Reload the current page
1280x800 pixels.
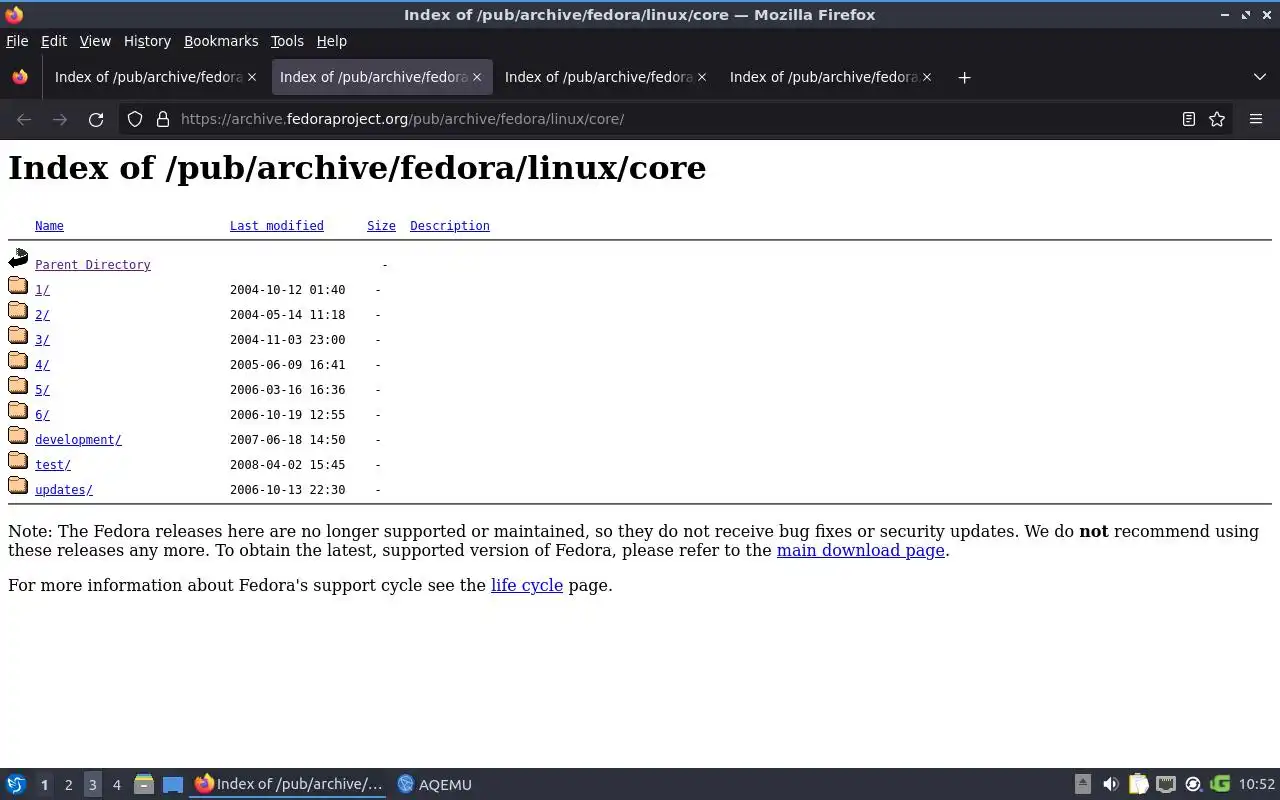tap(96, 119)
